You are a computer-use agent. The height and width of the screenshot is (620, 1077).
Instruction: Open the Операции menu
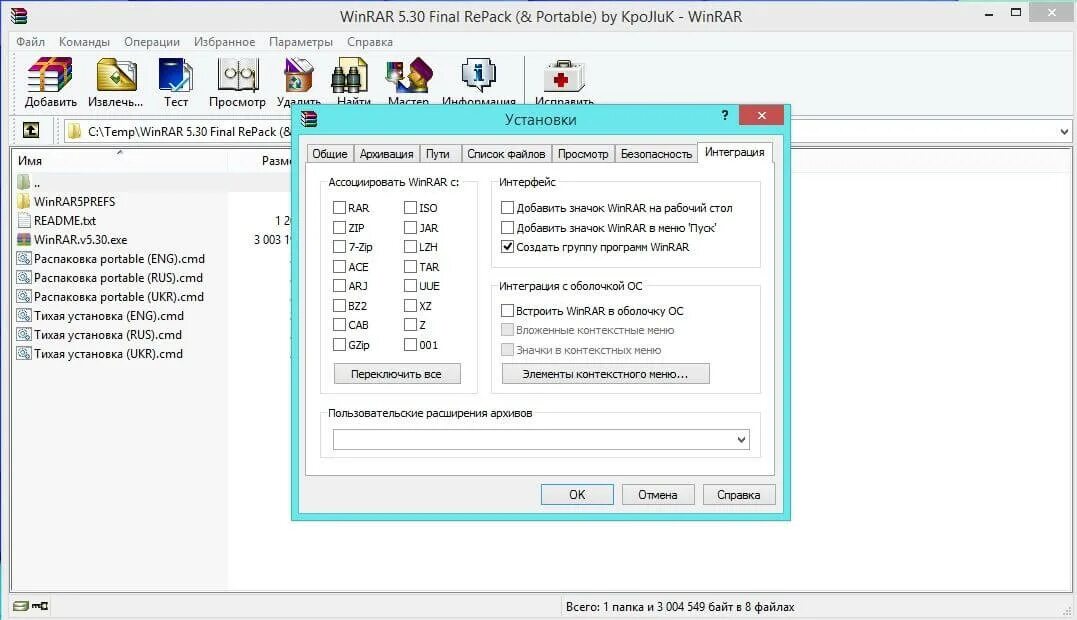pyautogui.click(x=152, y=42)
